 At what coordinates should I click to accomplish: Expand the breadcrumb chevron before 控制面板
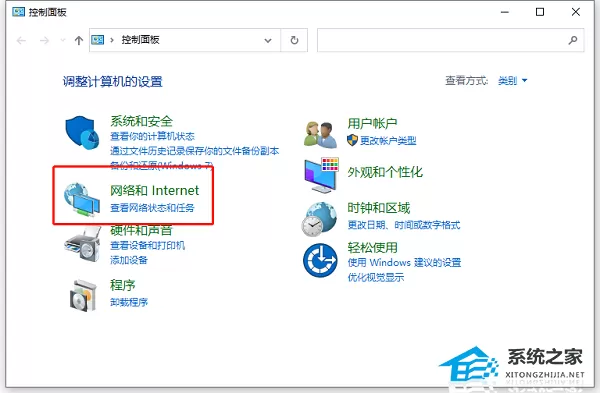coord(112,40)
